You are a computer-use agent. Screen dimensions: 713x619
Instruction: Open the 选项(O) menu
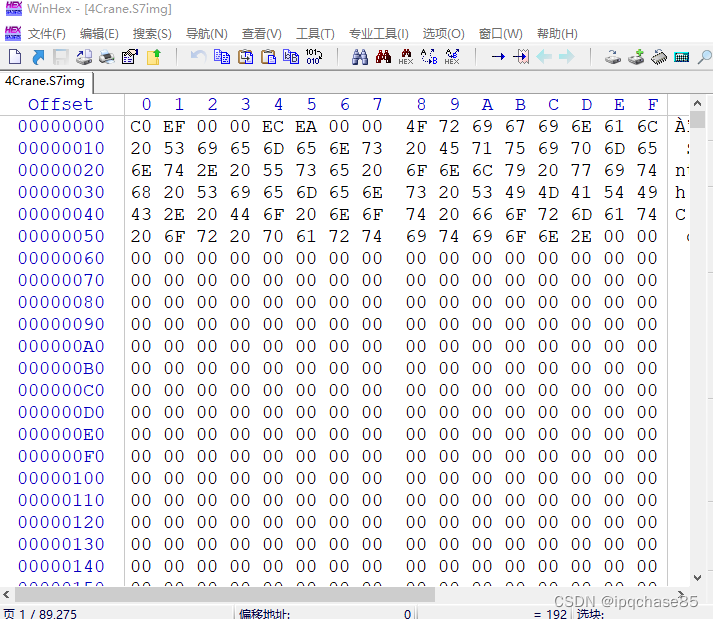[443, 34]
